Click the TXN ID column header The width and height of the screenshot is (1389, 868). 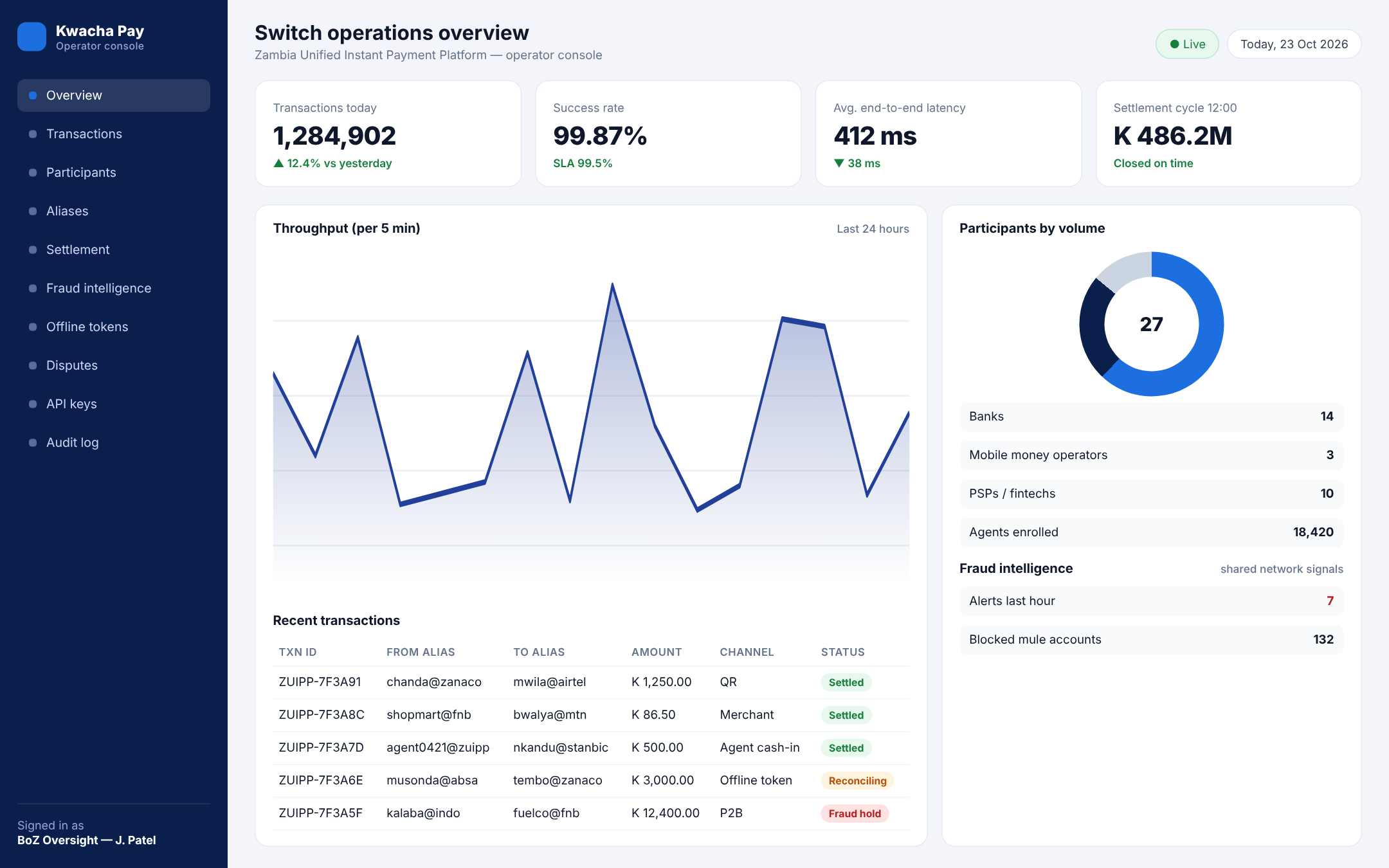pos(298,652)
